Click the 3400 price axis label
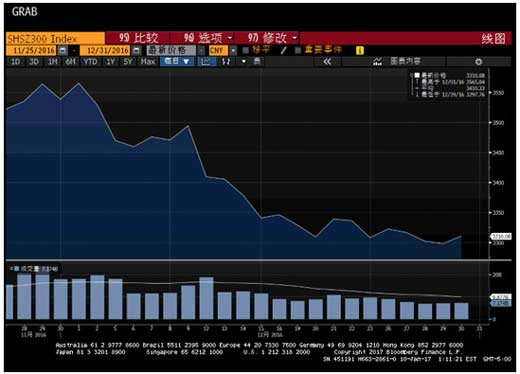Image resolution: width=520 pixels, height=374 pixels. coord(498,182)
